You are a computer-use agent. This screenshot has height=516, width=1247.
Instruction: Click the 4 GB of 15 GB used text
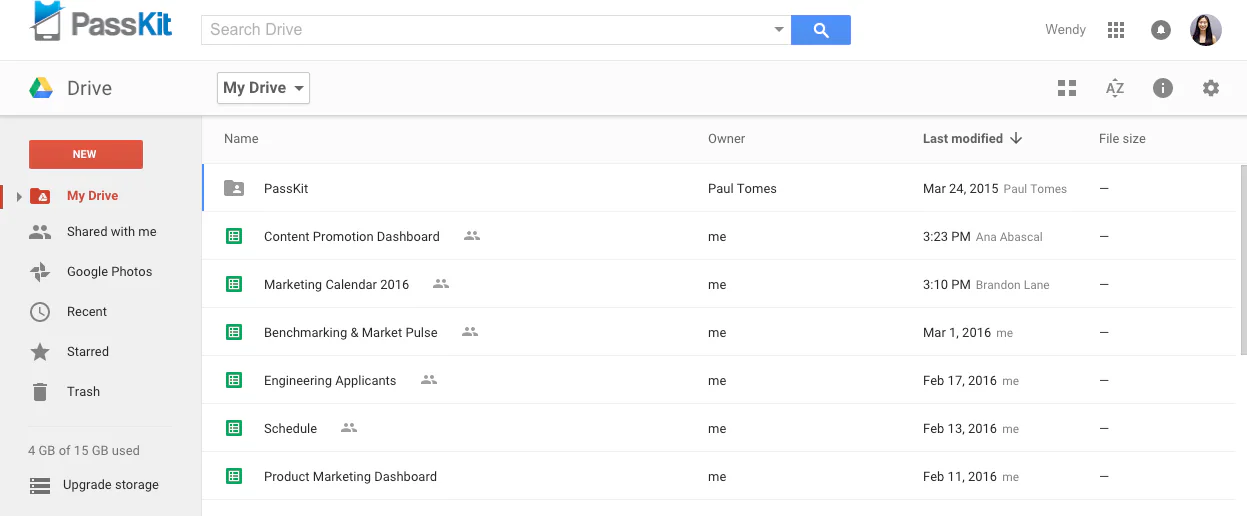pyautogui.click(x=84, y=451)
